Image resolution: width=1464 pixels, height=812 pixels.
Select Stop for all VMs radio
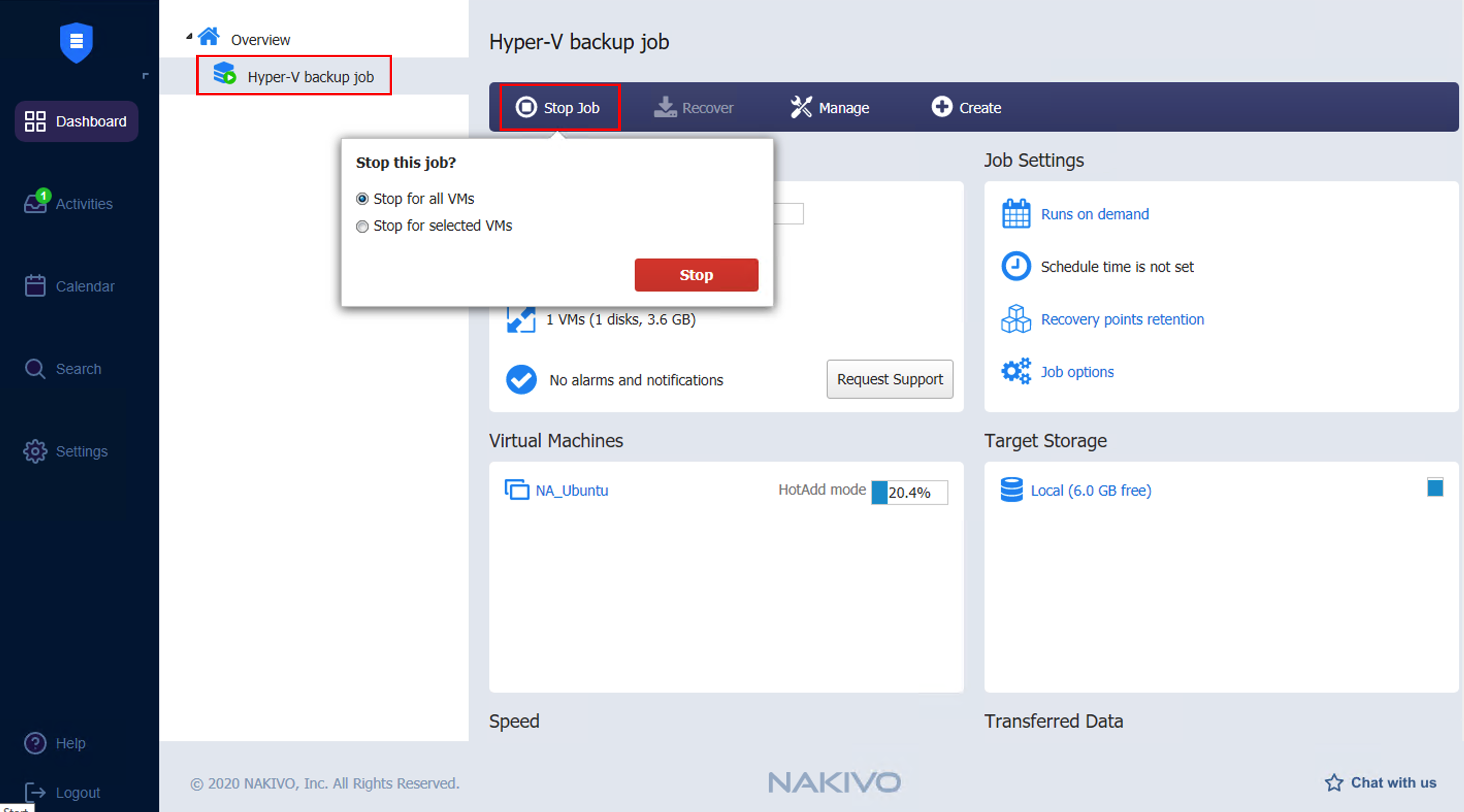click(362, 199)
